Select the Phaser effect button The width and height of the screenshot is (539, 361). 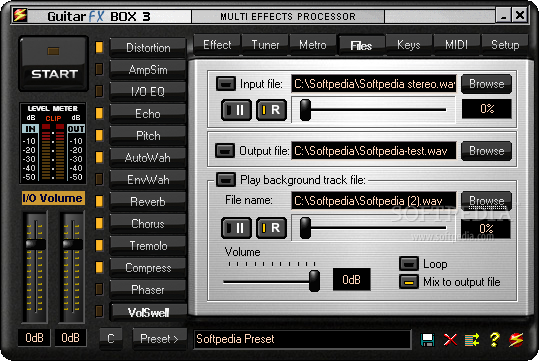tap(148, 289)
